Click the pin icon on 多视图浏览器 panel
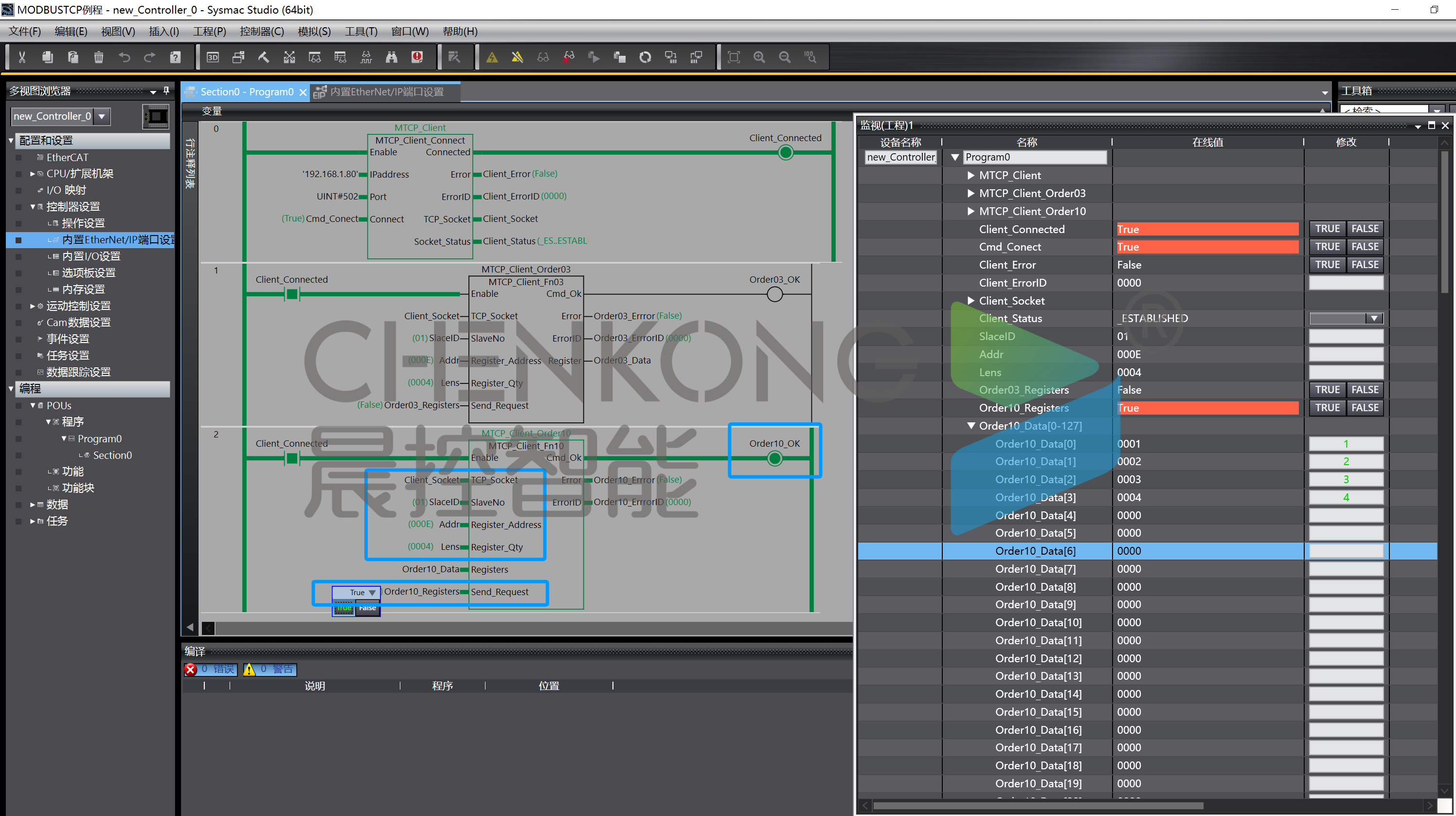 pyautogui.click(x=166, y=91)
